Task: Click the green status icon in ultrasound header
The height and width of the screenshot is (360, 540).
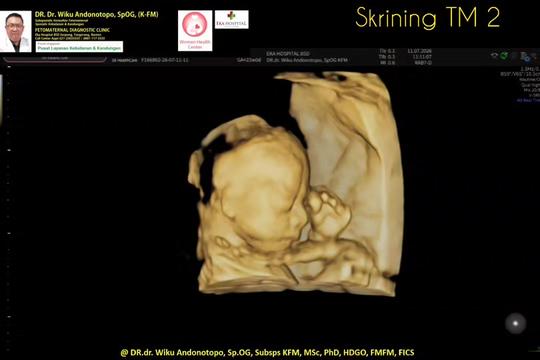Action: tap(504, 55)
